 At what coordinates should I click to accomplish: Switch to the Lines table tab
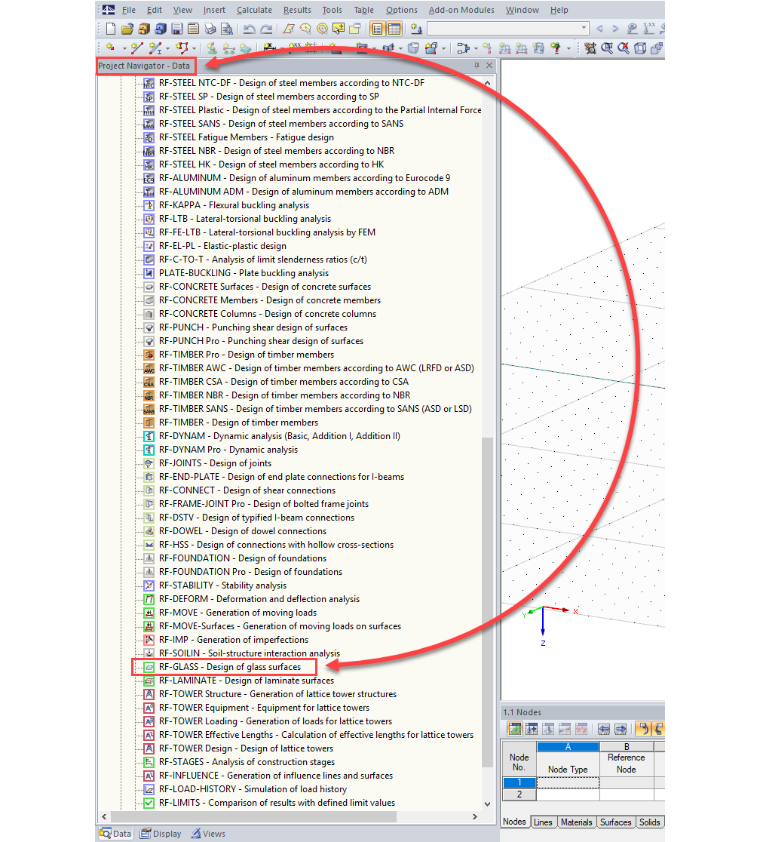(x=542, y=822)
